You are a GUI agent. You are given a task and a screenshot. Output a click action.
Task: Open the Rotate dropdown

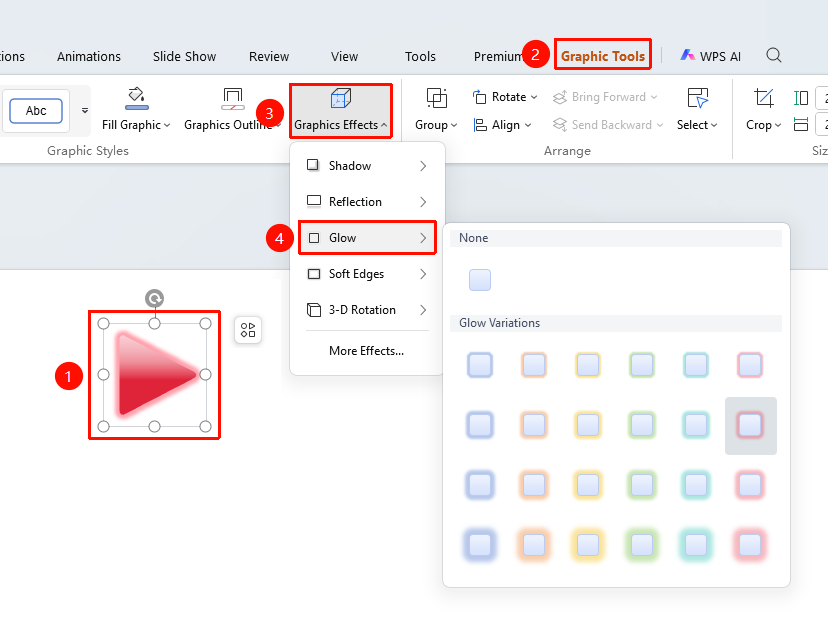505,97
